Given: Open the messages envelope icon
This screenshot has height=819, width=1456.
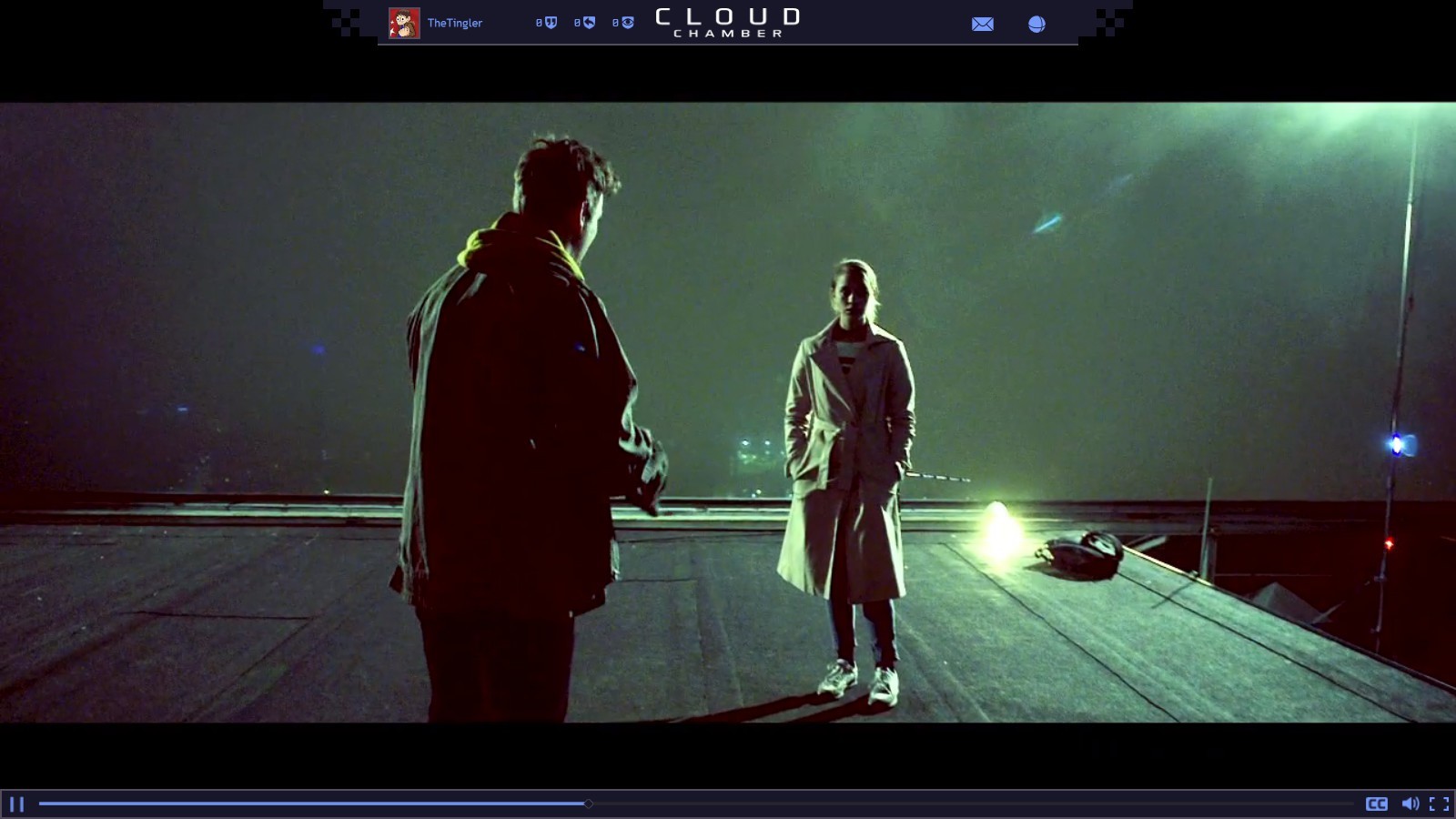Looking at the screenshot, I should (x=983, y=24).
